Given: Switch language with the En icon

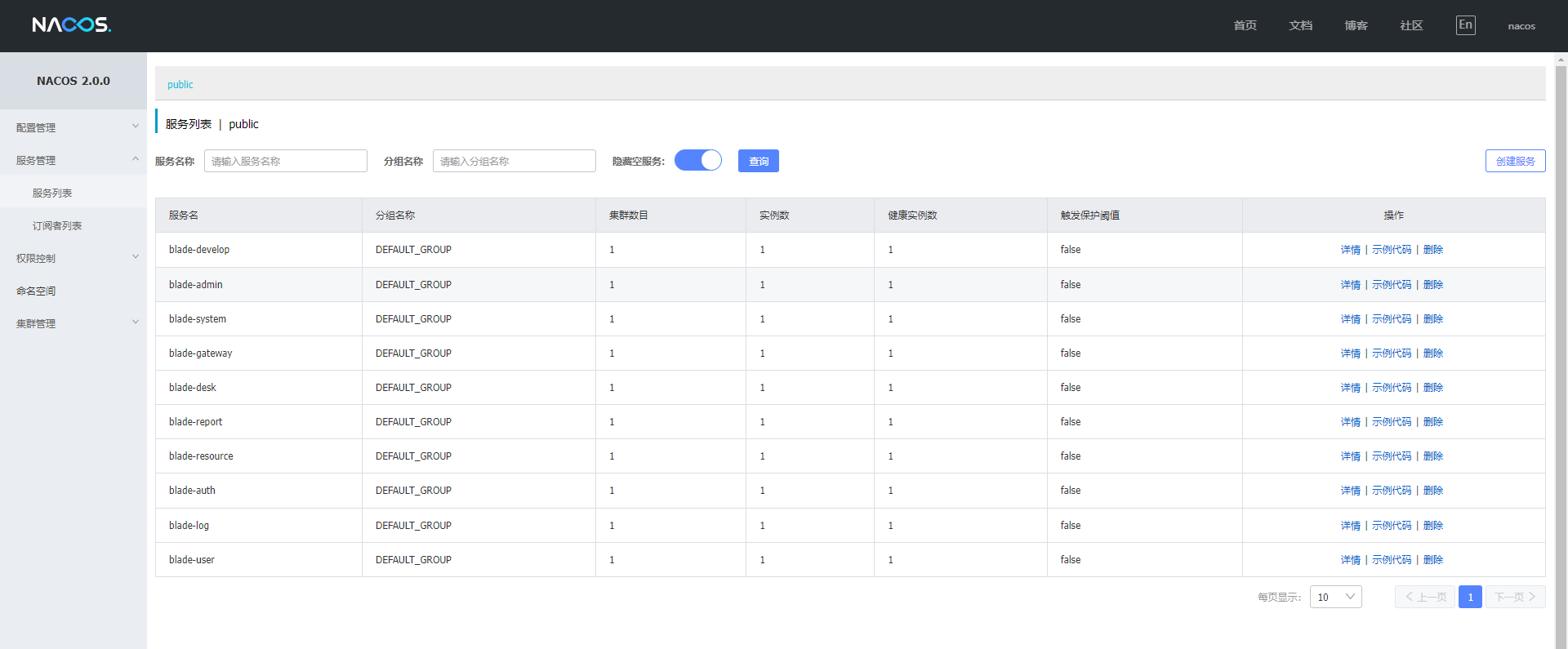Looking at the screenshot, I should pos(1466,25).
